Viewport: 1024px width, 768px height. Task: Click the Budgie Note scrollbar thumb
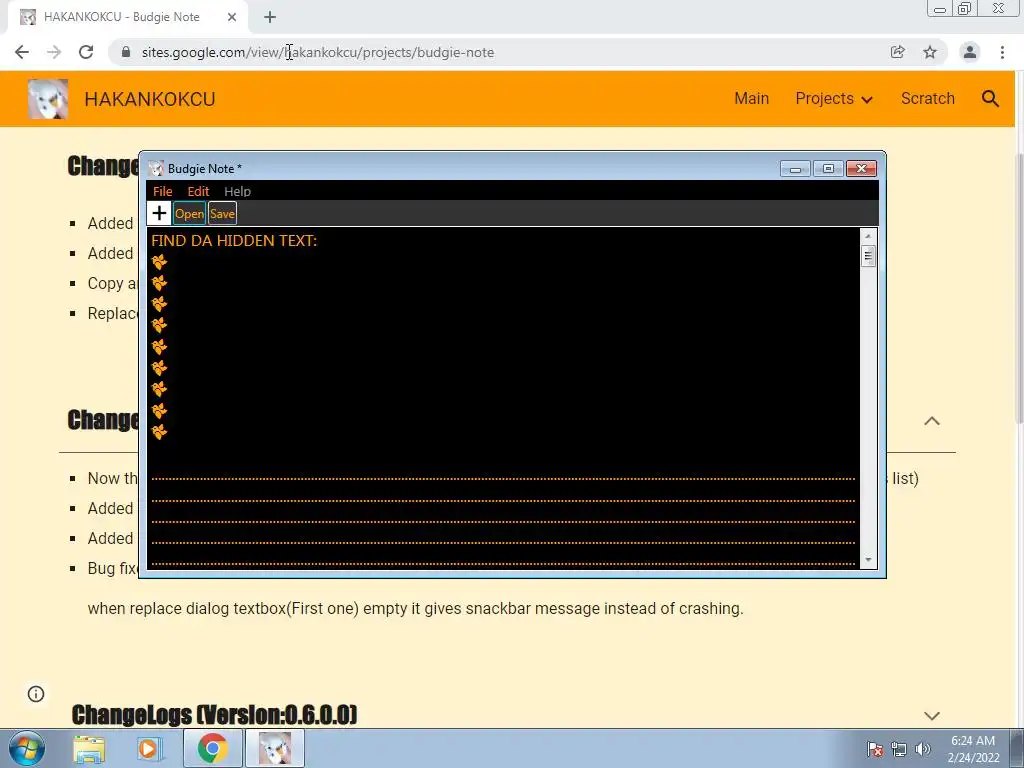tap(868, 256)
